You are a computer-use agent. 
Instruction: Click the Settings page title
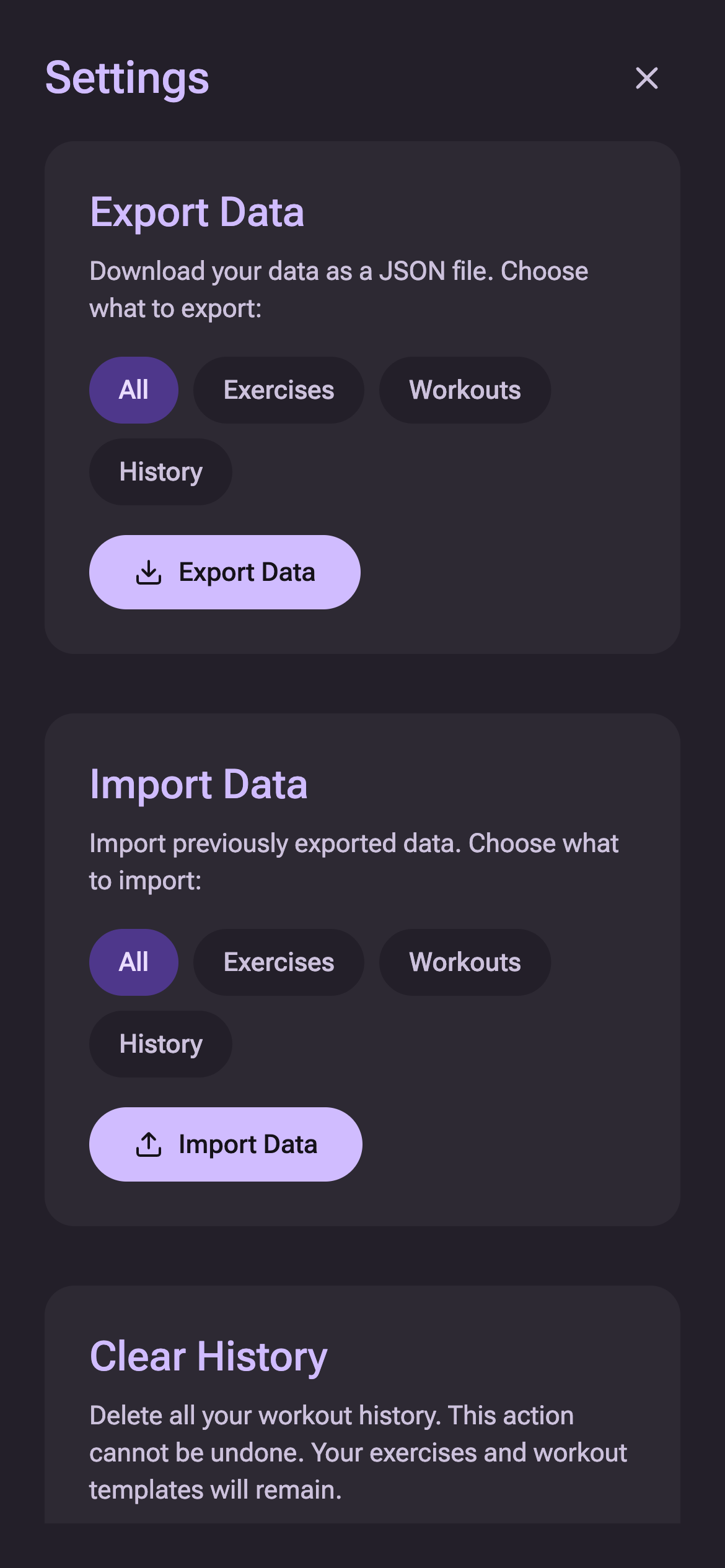[x=128, y=79]
